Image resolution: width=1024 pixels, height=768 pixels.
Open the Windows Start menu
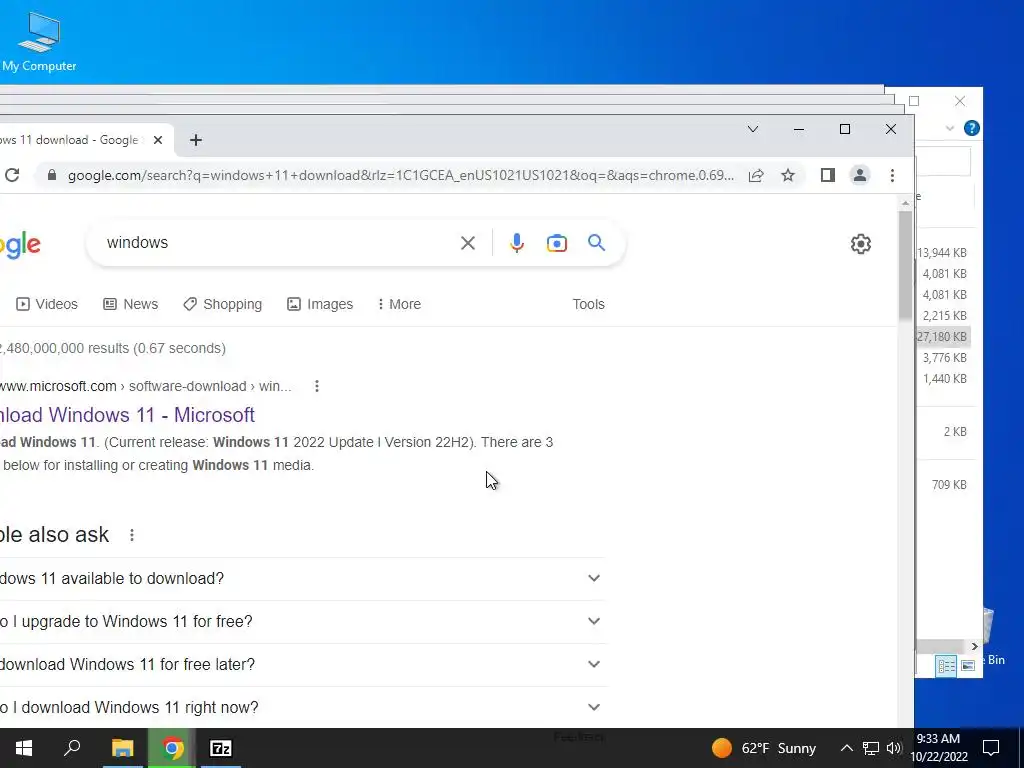click(x=24, y=748)
